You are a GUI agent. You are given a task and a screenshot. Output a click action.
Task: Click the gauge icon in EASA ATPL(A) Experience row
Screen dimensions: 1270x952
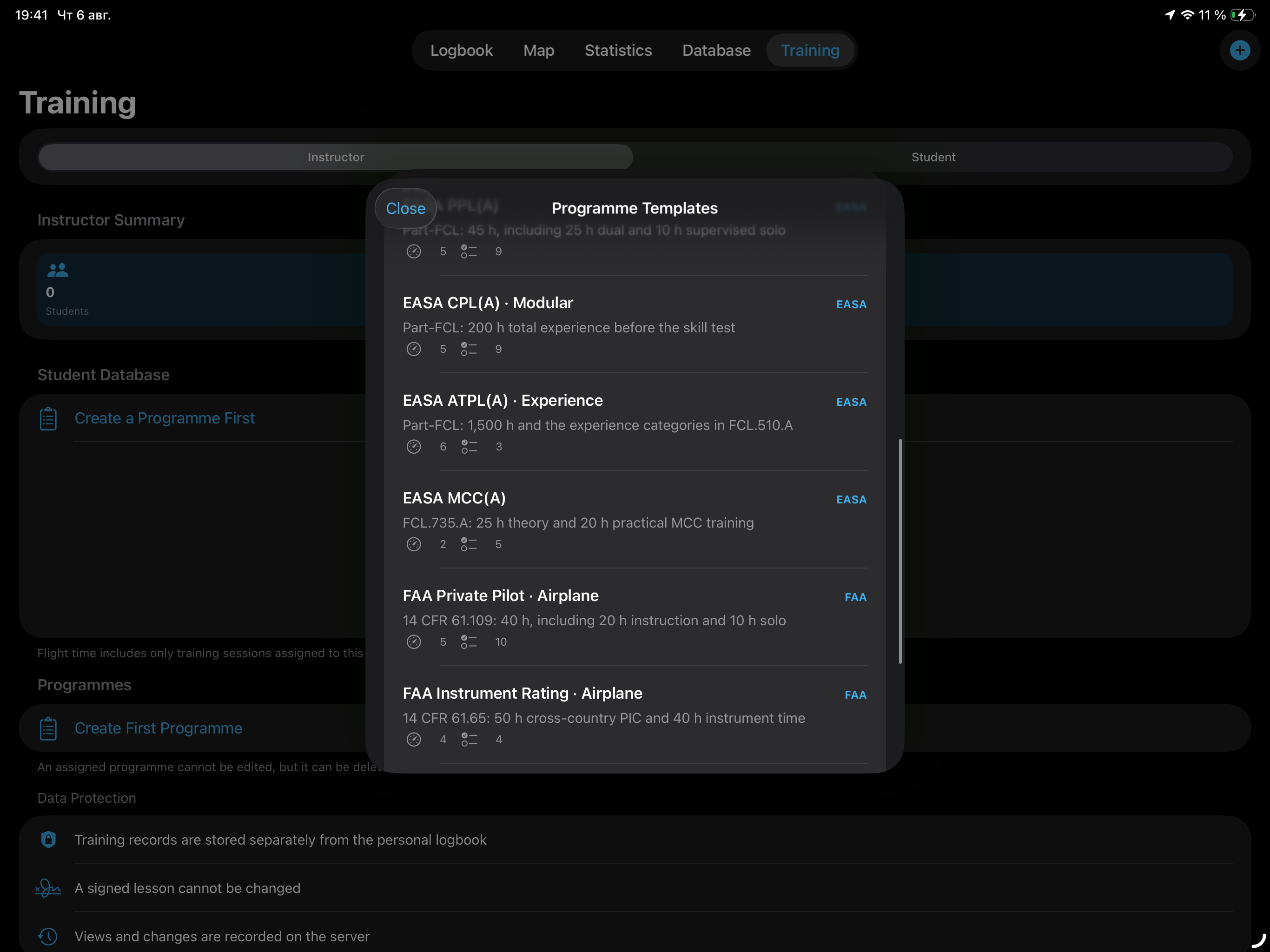tap(413, 447)
